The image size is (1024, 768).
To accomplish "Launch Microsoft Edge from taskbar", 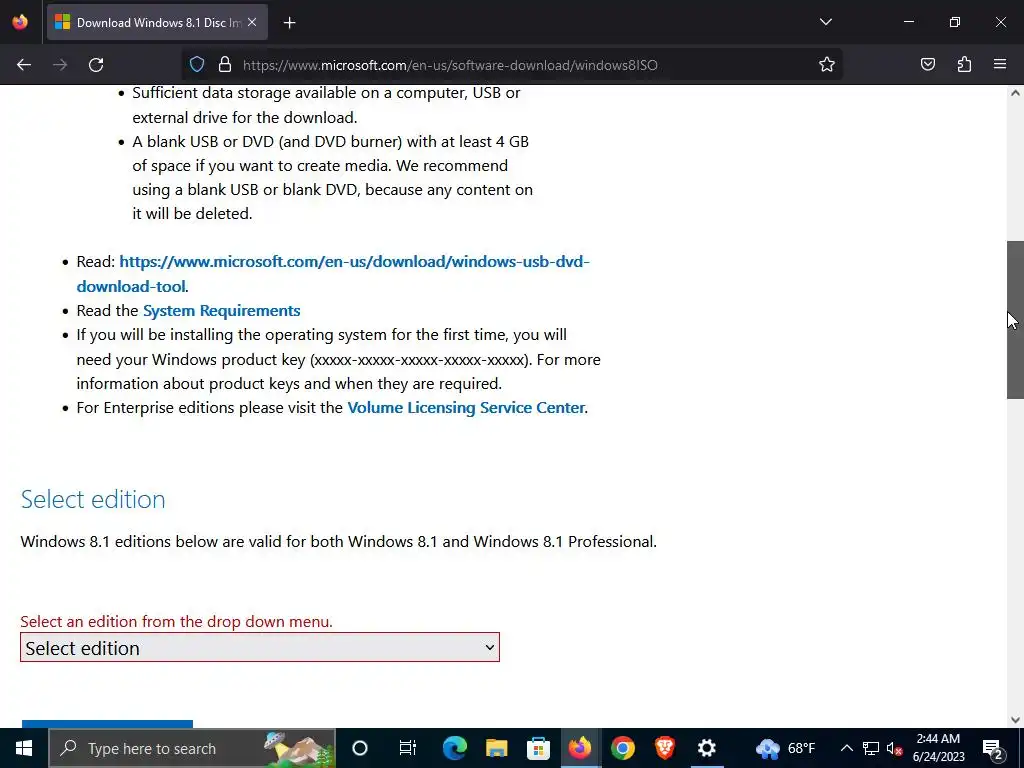I will [455, 748].
